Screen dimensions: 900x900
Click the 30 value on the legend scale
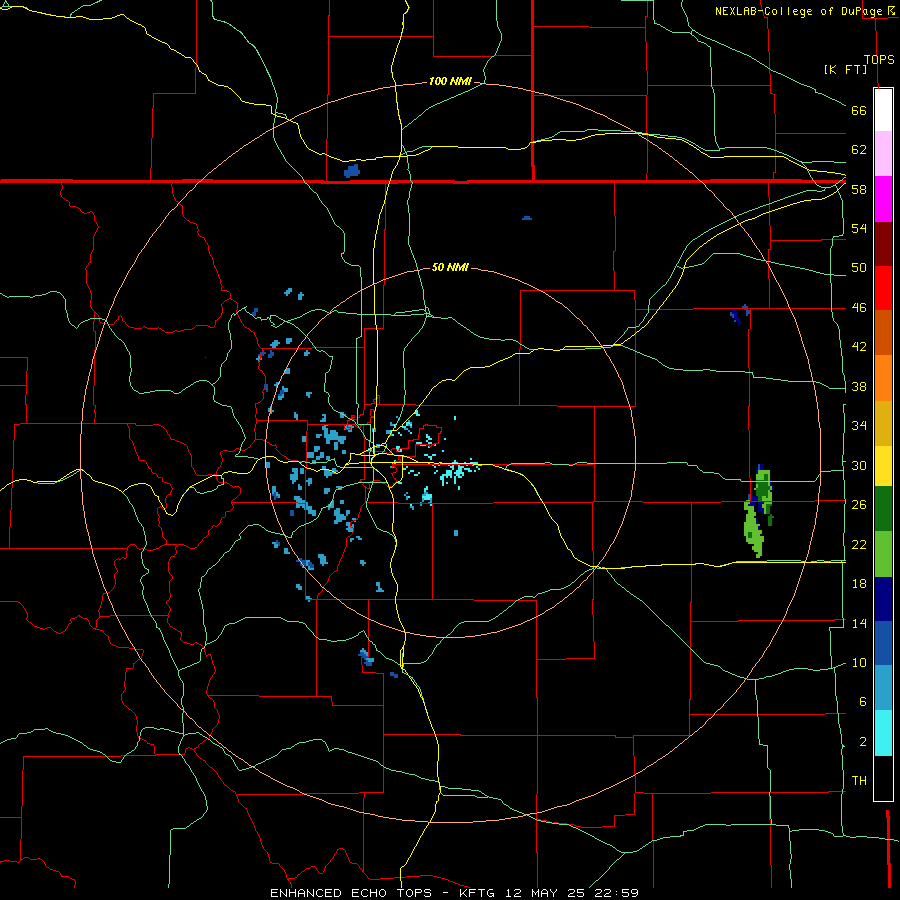859,465
